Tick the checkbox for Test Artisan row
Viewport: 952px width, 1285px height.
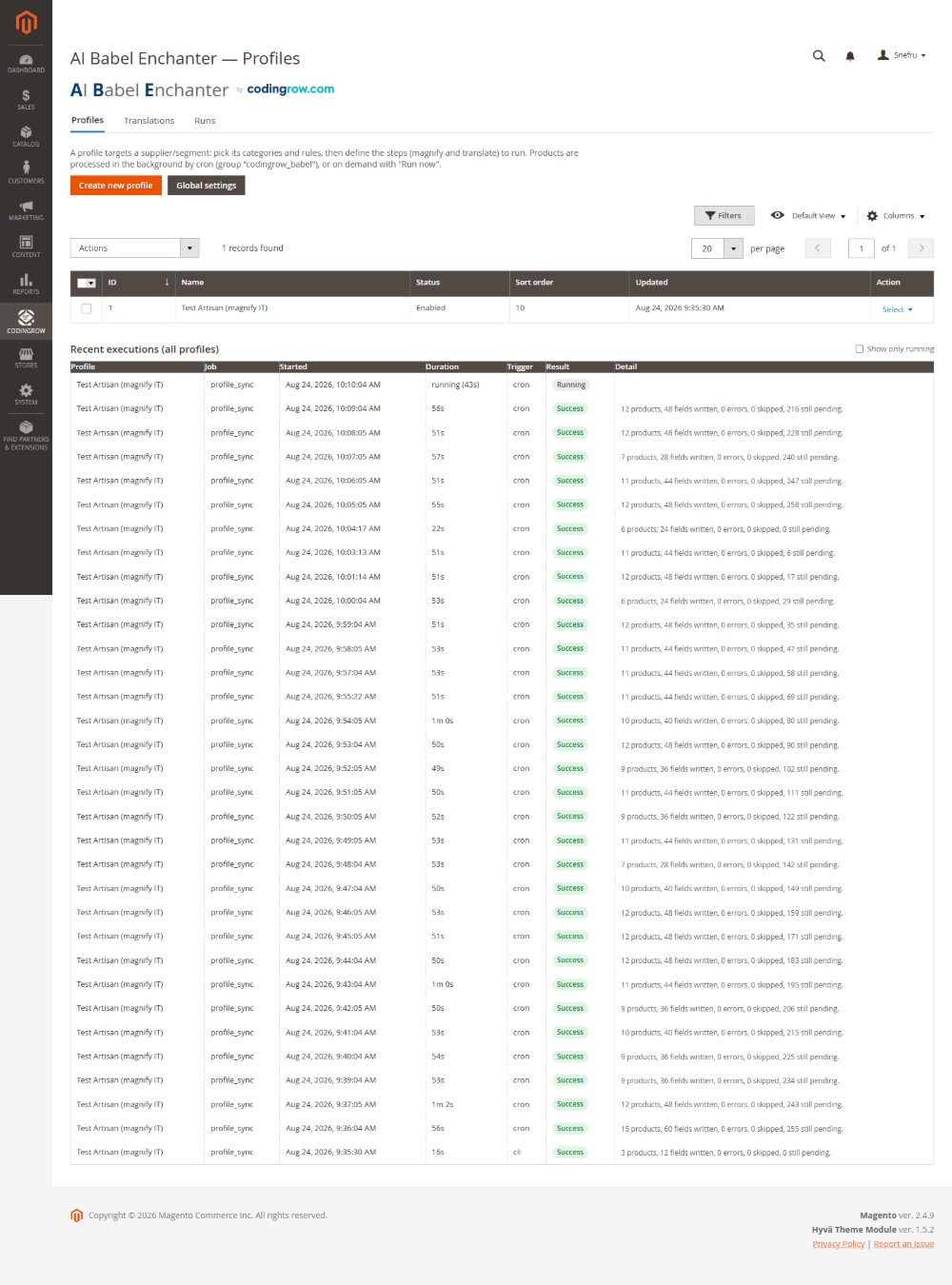coord(86,308)
